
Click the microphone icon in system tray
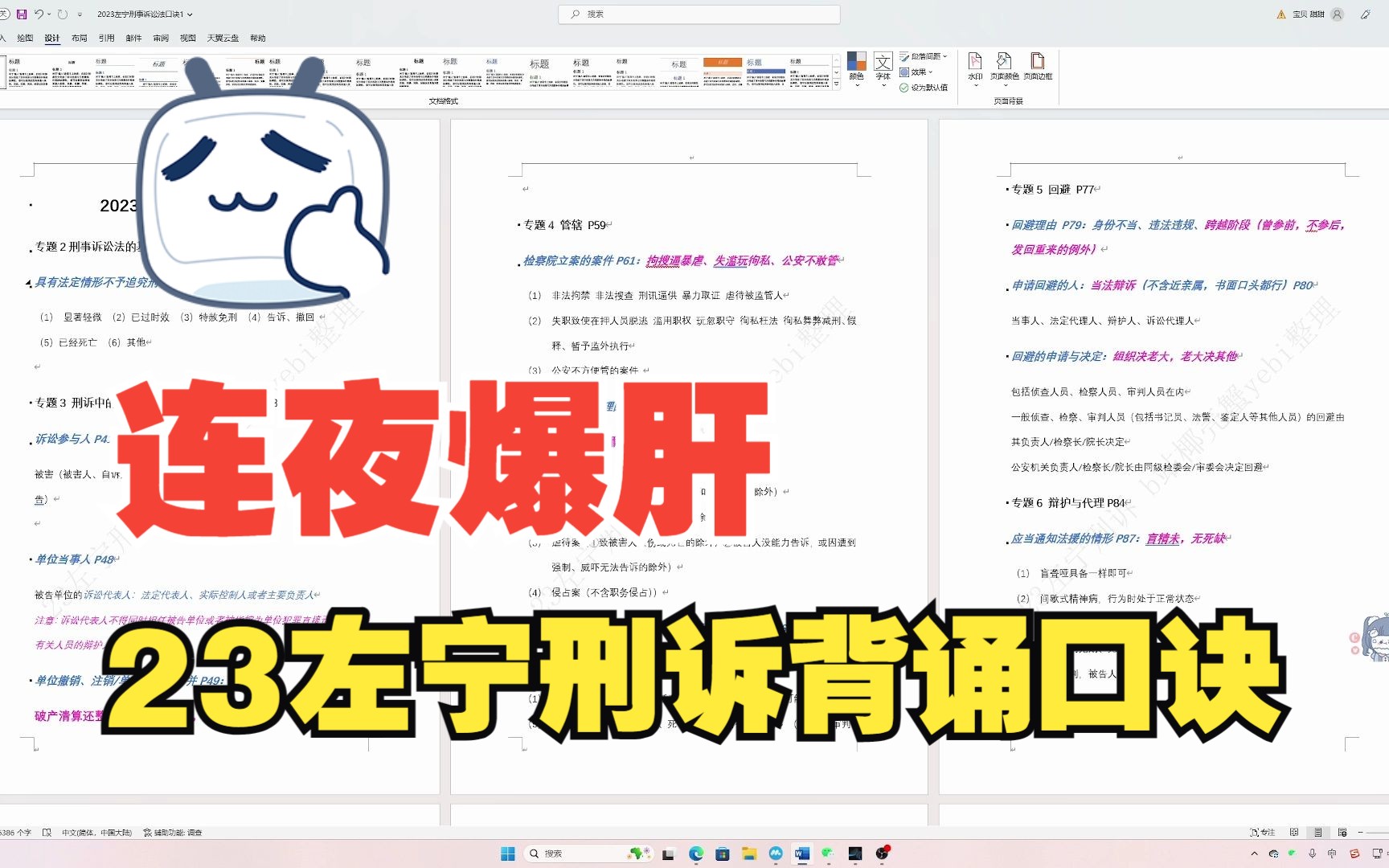click(x=1312, y=854)
